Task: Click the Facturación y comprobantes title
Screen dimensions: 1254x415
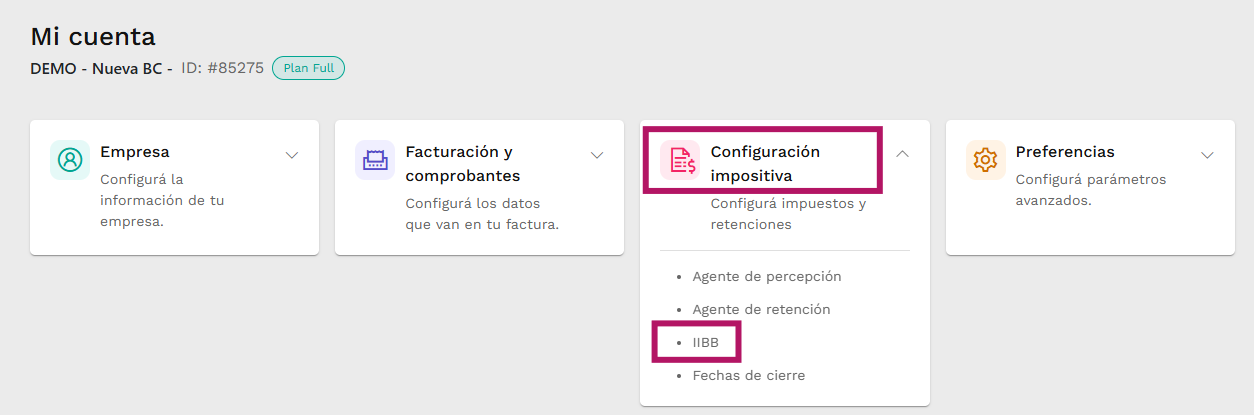Action: click(463, 164)
